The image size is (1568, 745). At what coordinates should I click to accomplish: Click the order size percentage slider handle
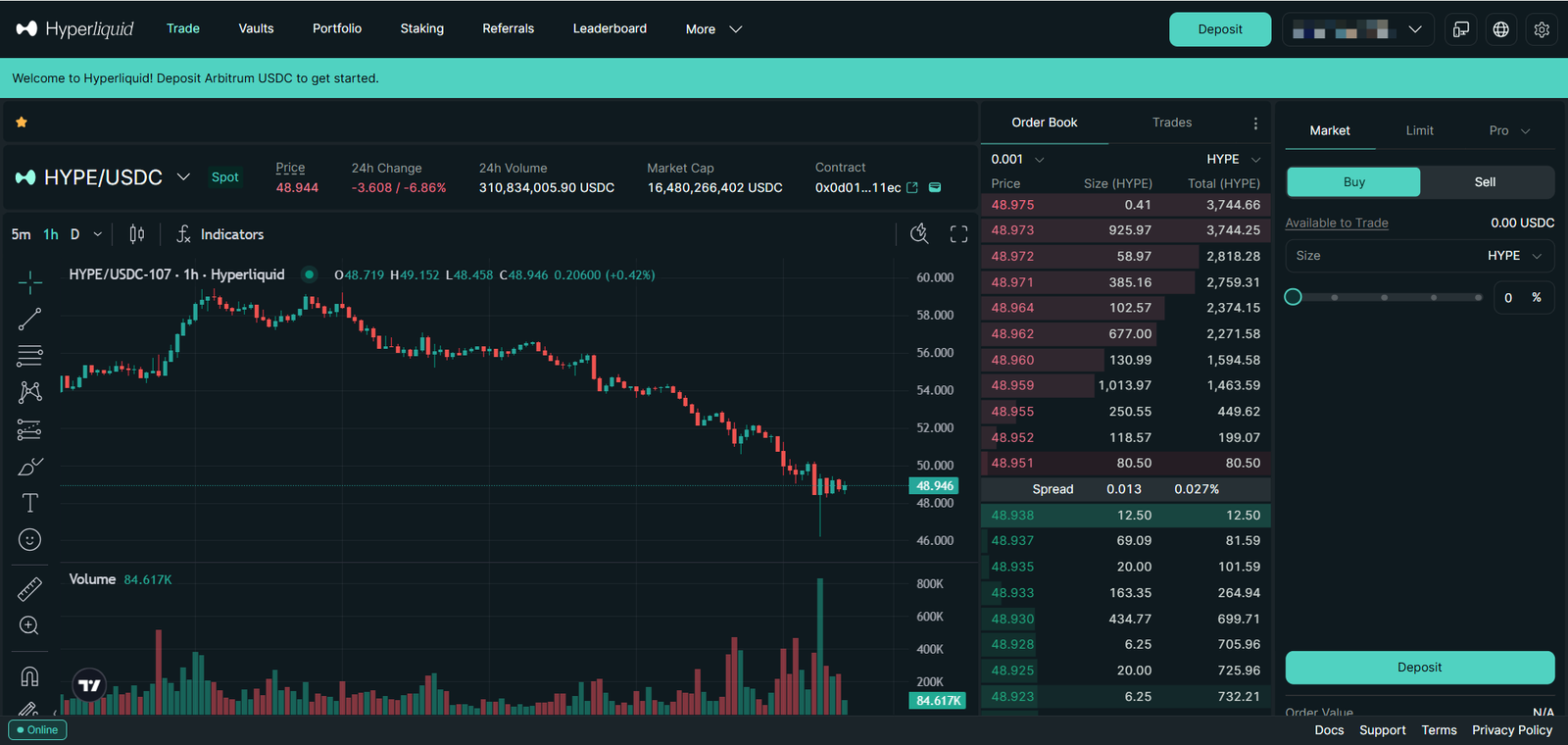(x=1293, y=297)
